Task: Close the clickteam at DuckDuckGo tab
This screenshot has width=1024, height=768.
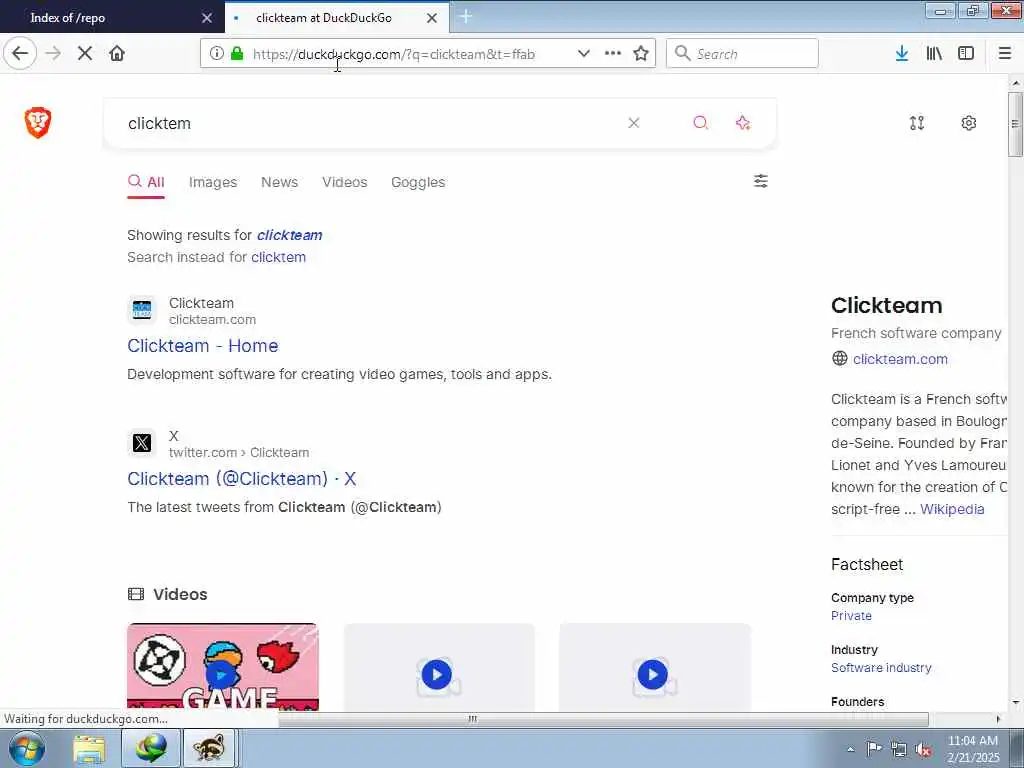Action: coord(432,18)
